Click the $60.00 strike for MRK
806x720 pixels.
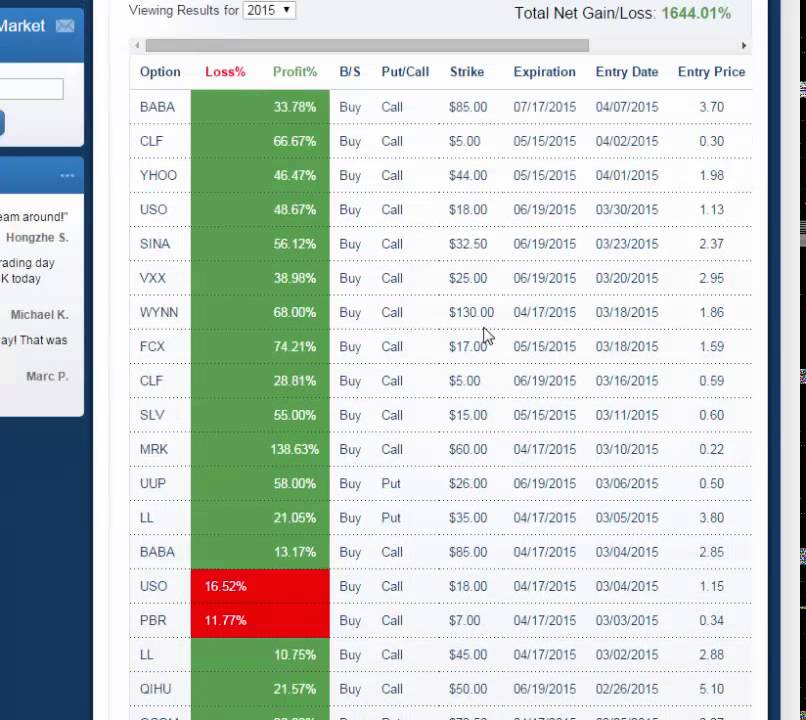tap(468, 450)
